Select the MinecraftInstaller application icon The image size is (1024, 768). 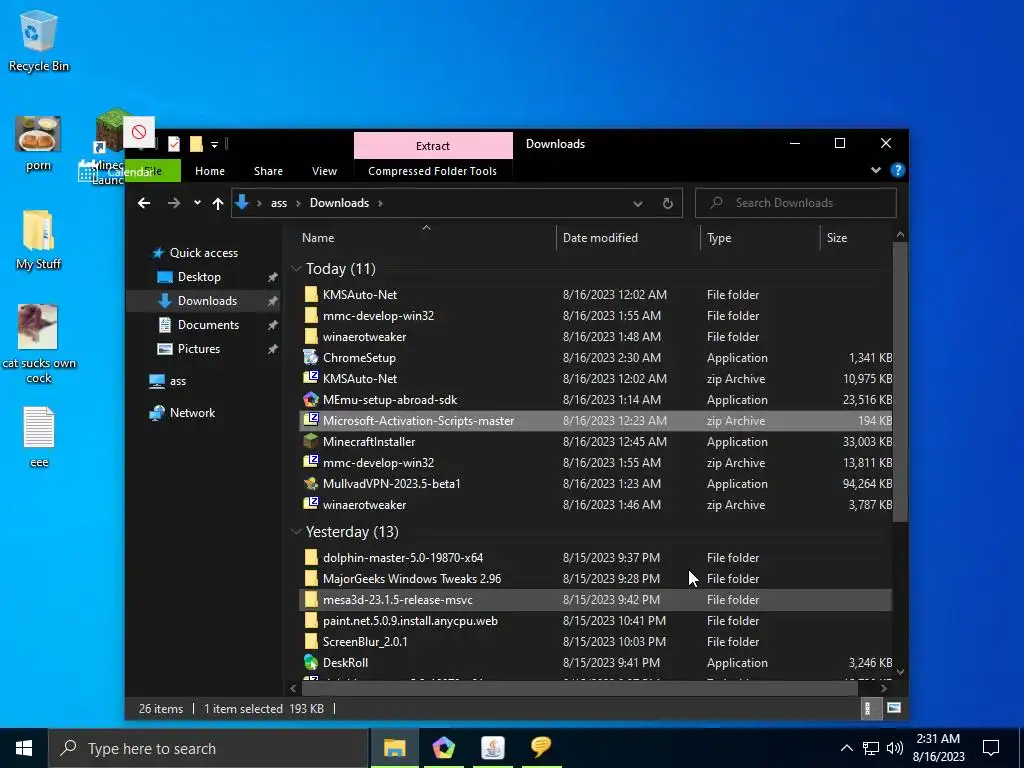tap(311, 441)
